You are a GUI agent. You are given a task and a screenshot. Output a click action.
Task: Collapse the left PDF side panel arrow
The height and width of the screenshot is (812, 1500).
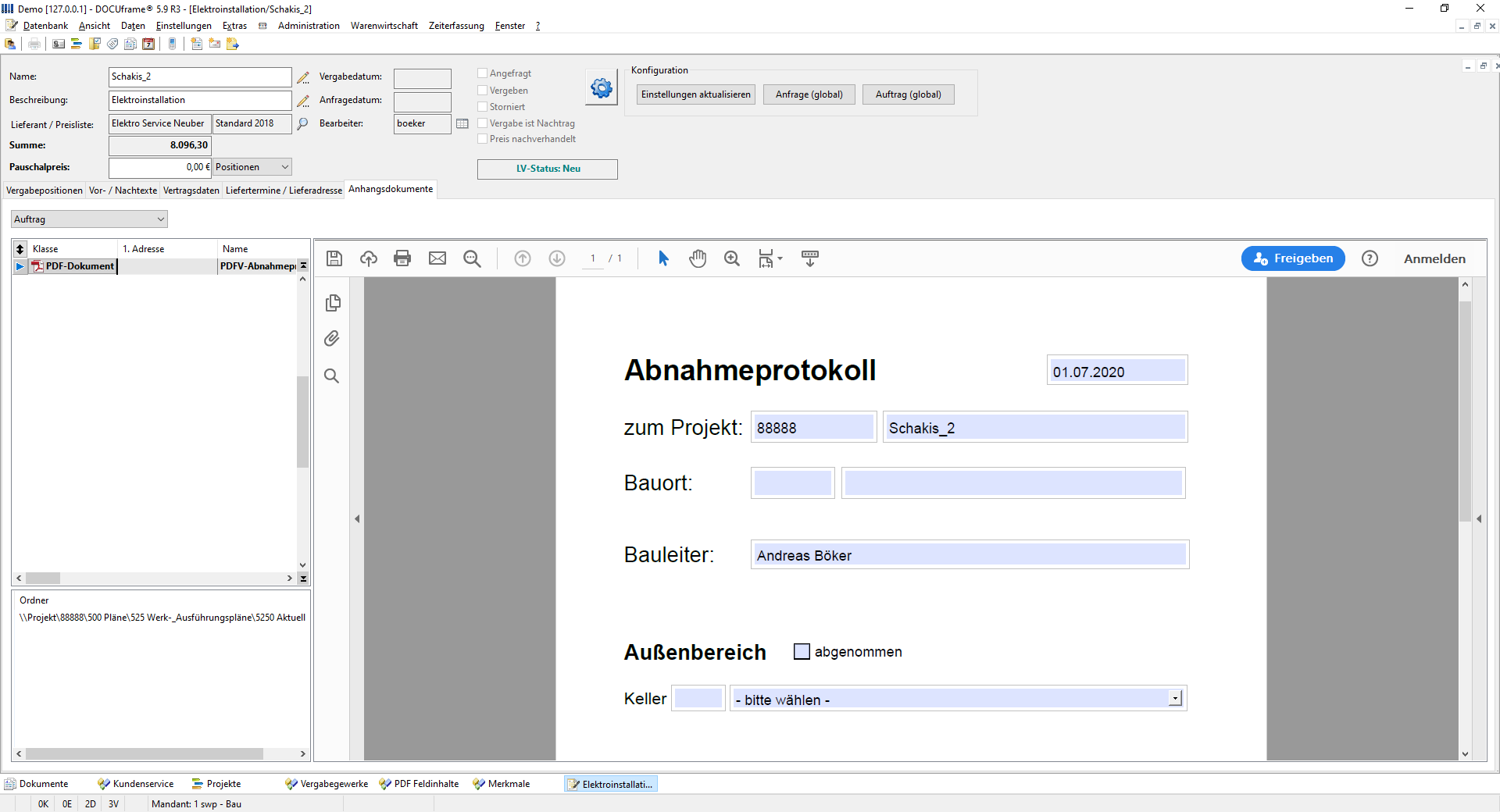point(357,519)
